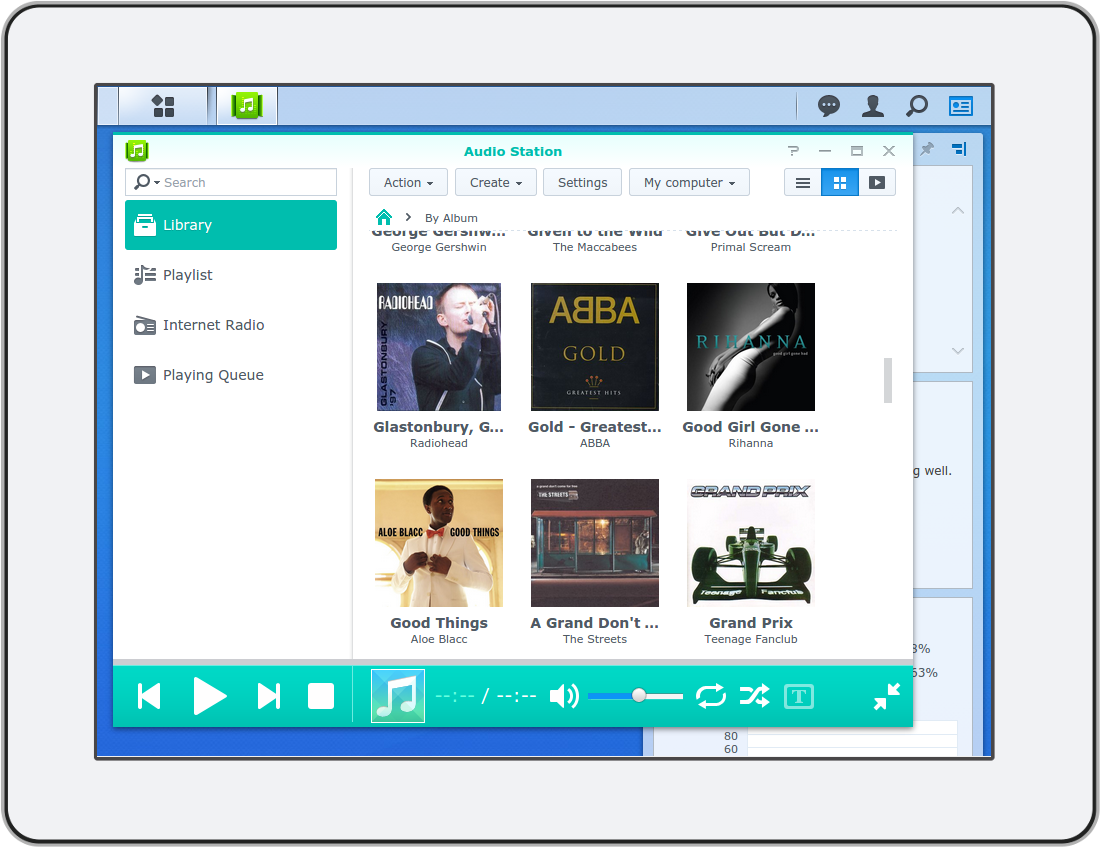Click the 'Teenage Fanclub' artist name
The height and width of the screenshot is (861, 1100).
click(x=751, y=639)
